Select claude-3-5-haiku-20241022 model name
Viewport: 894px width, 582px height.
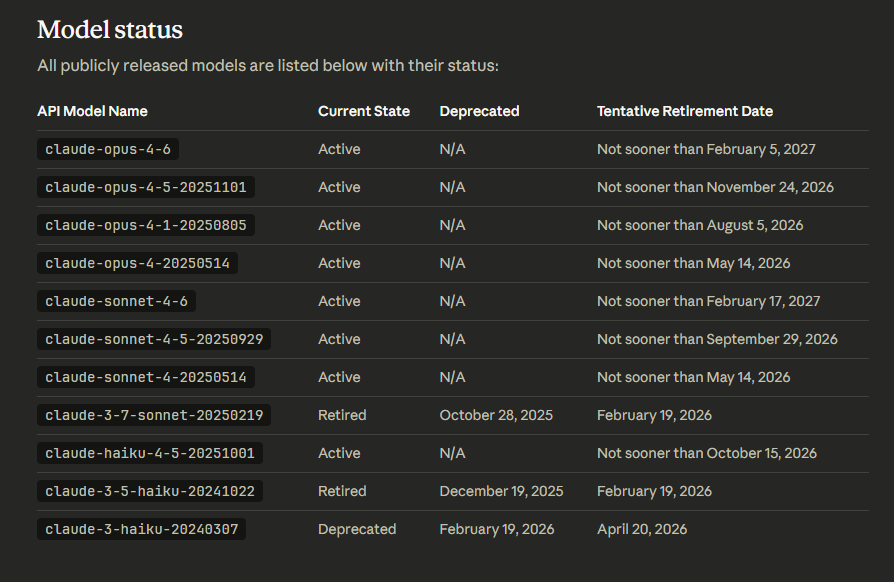[150, 491]
